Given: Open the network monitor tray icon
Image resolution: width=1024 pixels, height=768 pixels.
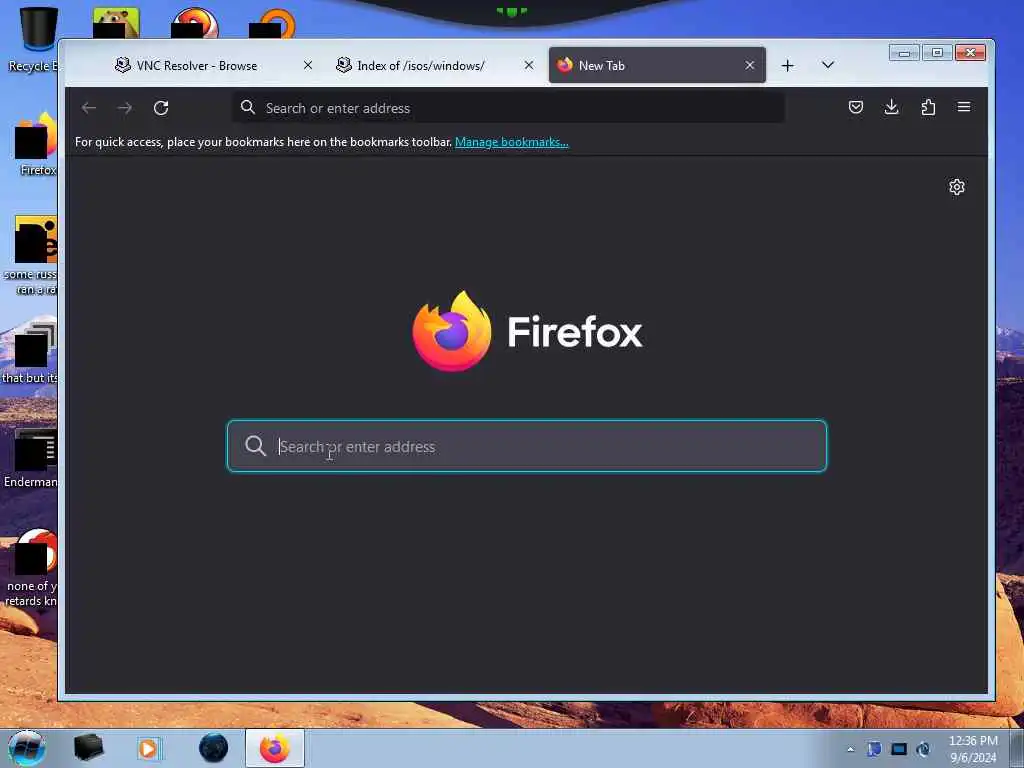Looking at the screenshot, I should 899,749.
